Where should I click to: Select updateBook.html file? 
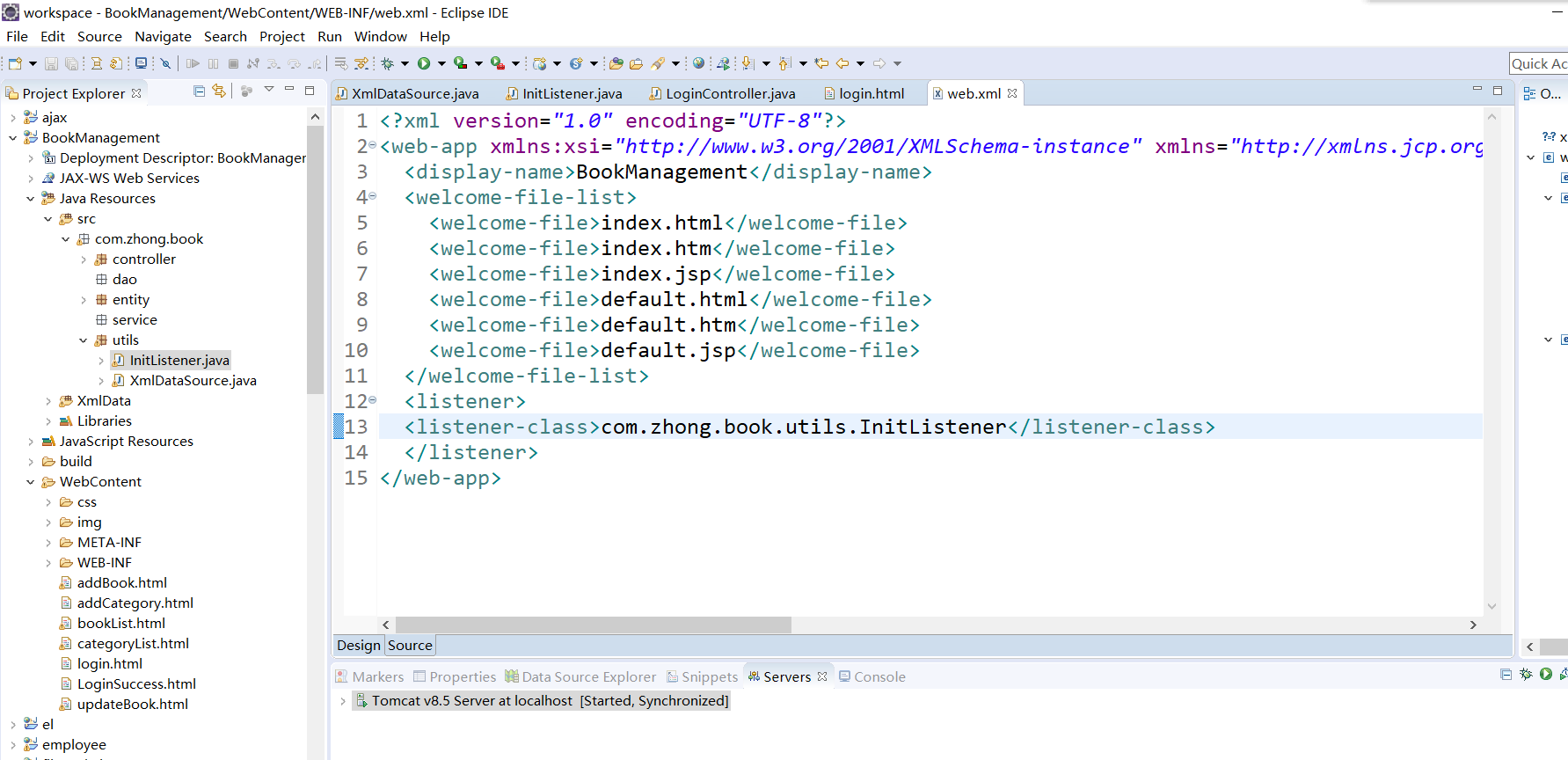pyautogui.click(x=123, y=705)
